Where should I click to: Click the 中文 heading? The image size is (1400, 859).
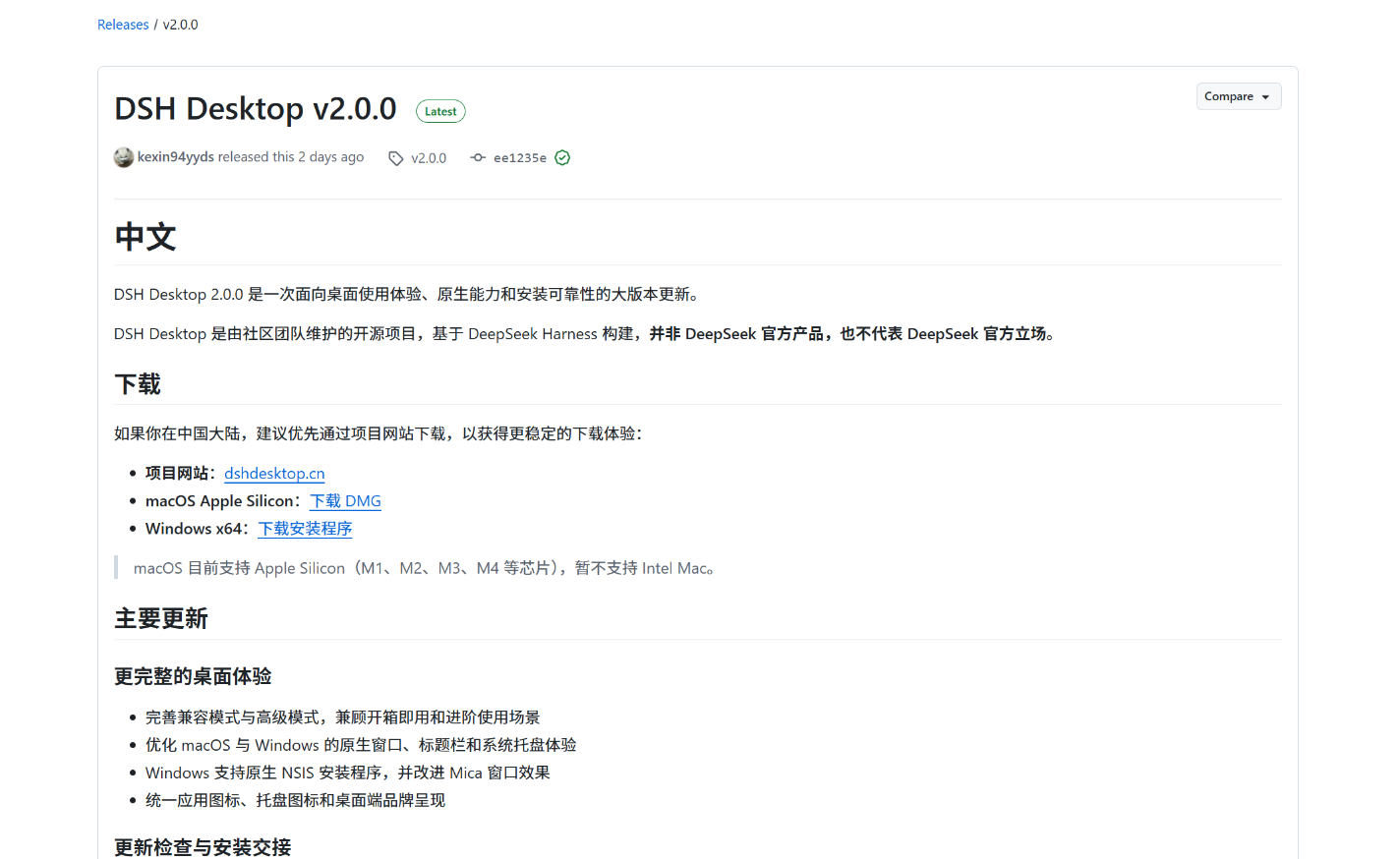pyautogui.click(x=146, y=237)
